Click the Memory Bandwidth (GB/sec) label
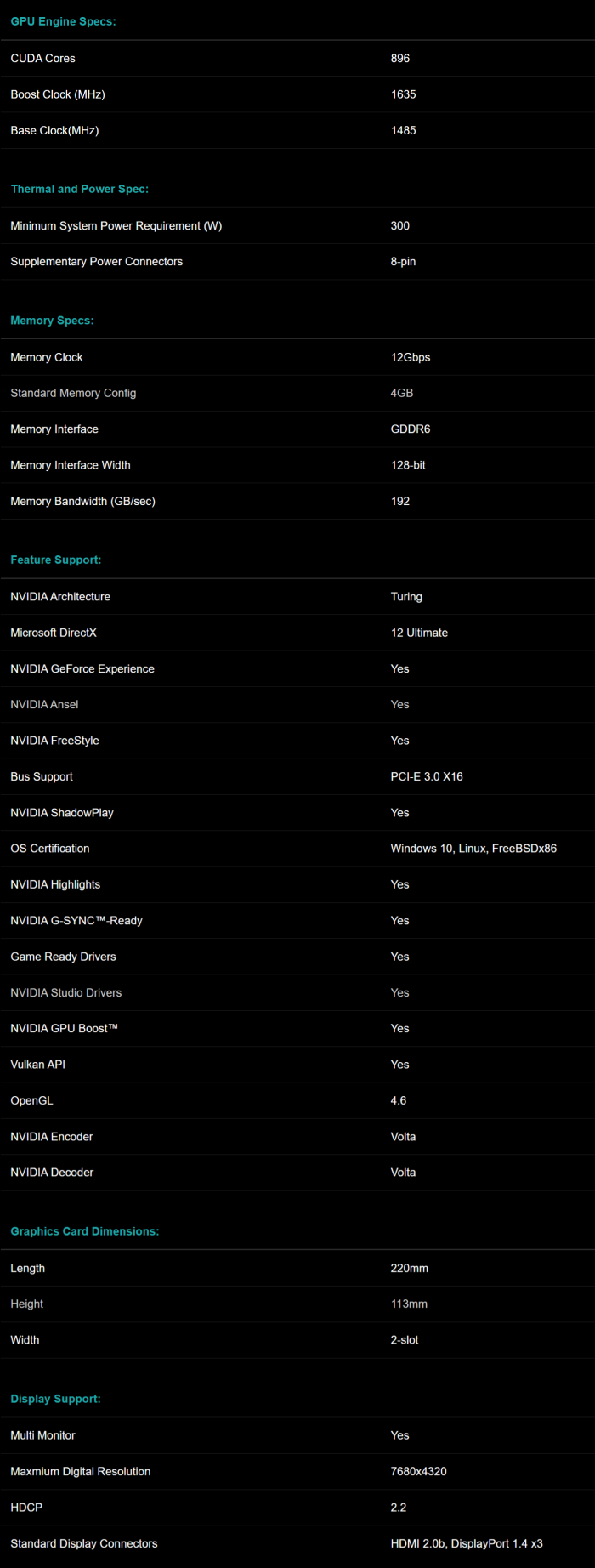Image resolution: width=595 pixels, height=1568 pixels. pos(82,501)
